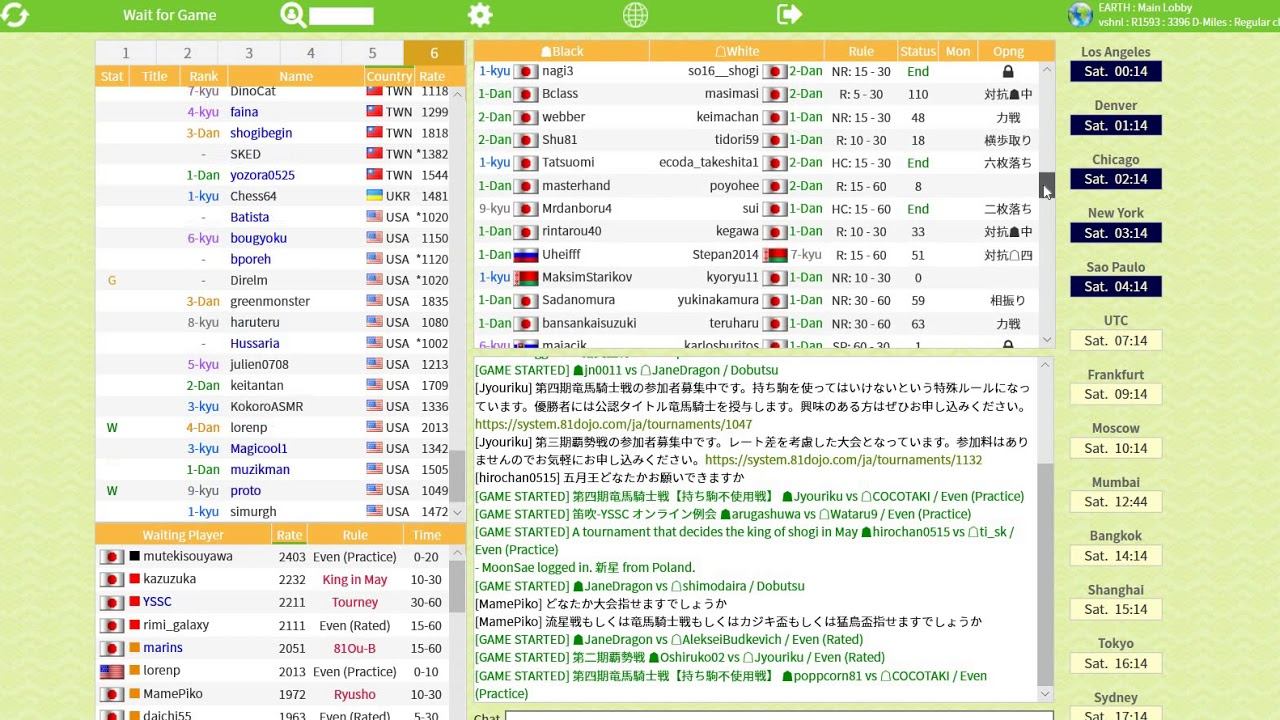Click the up arrow of game list scrollbar
The width and height of the screenshot is (1280, 720).
click(x=1047, y=70)
